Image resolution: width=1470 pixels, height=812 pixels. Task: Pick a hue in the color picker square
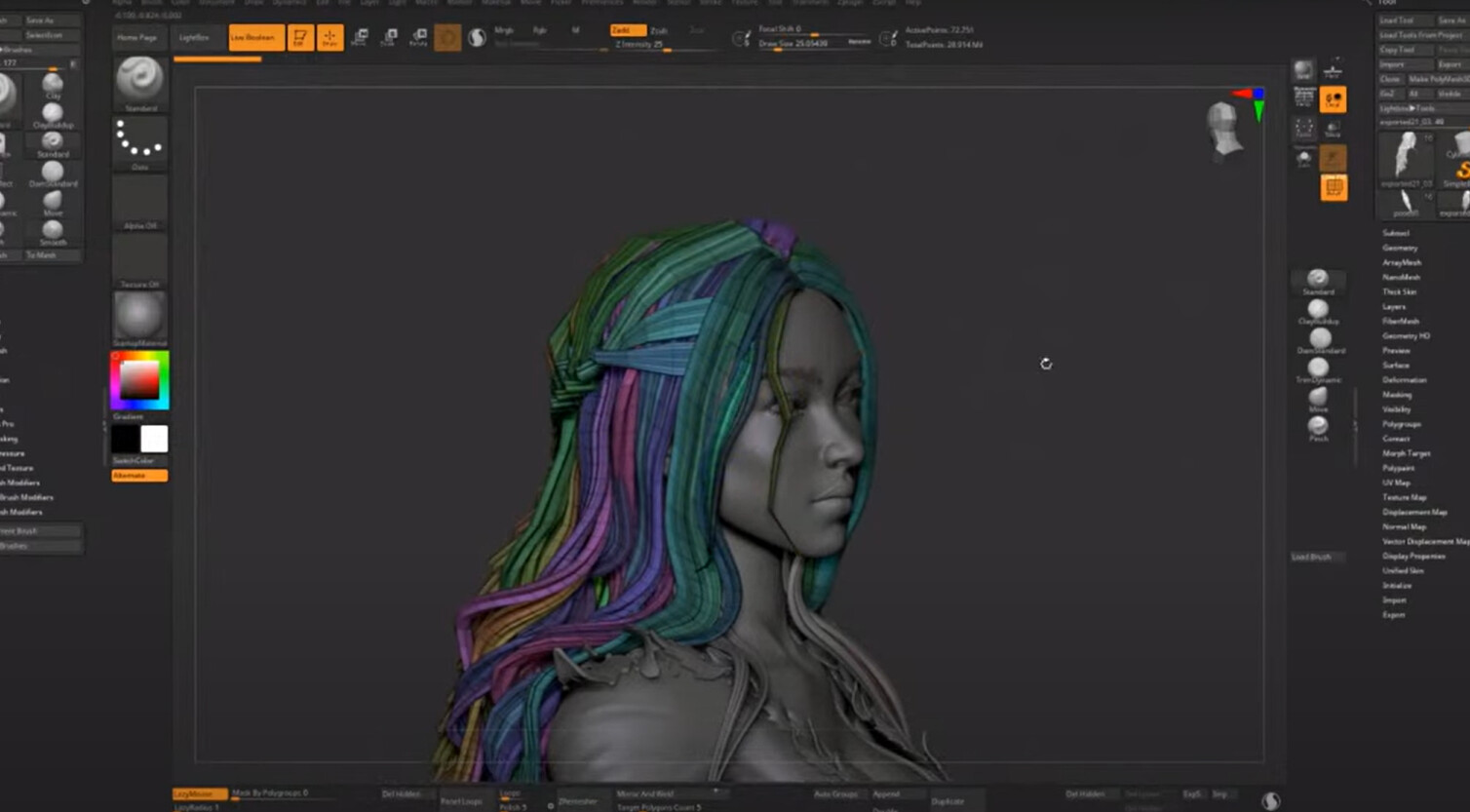pos(139,380)
